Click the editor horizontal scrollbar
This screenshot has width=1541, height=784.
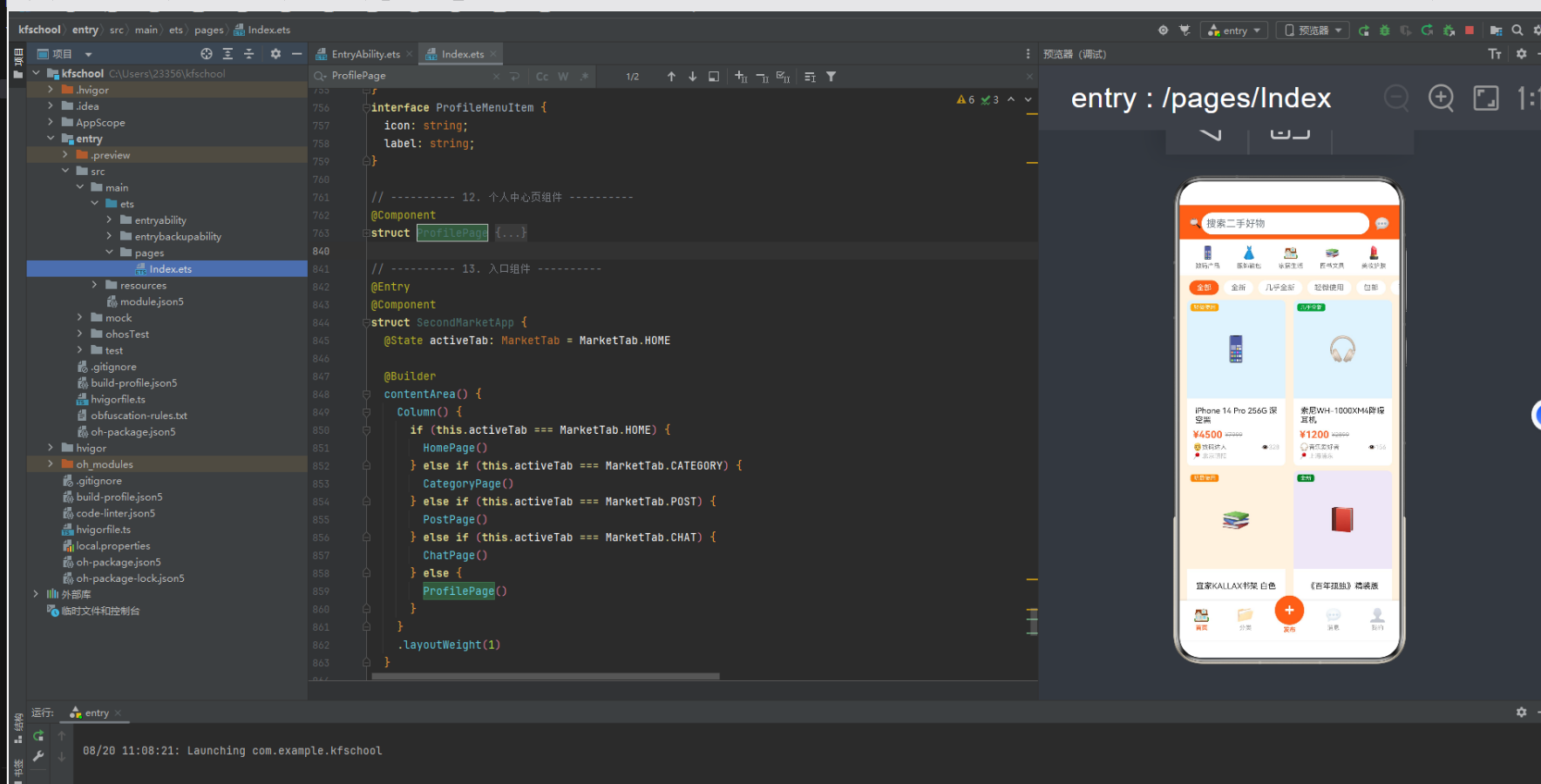tap(546, 676)
